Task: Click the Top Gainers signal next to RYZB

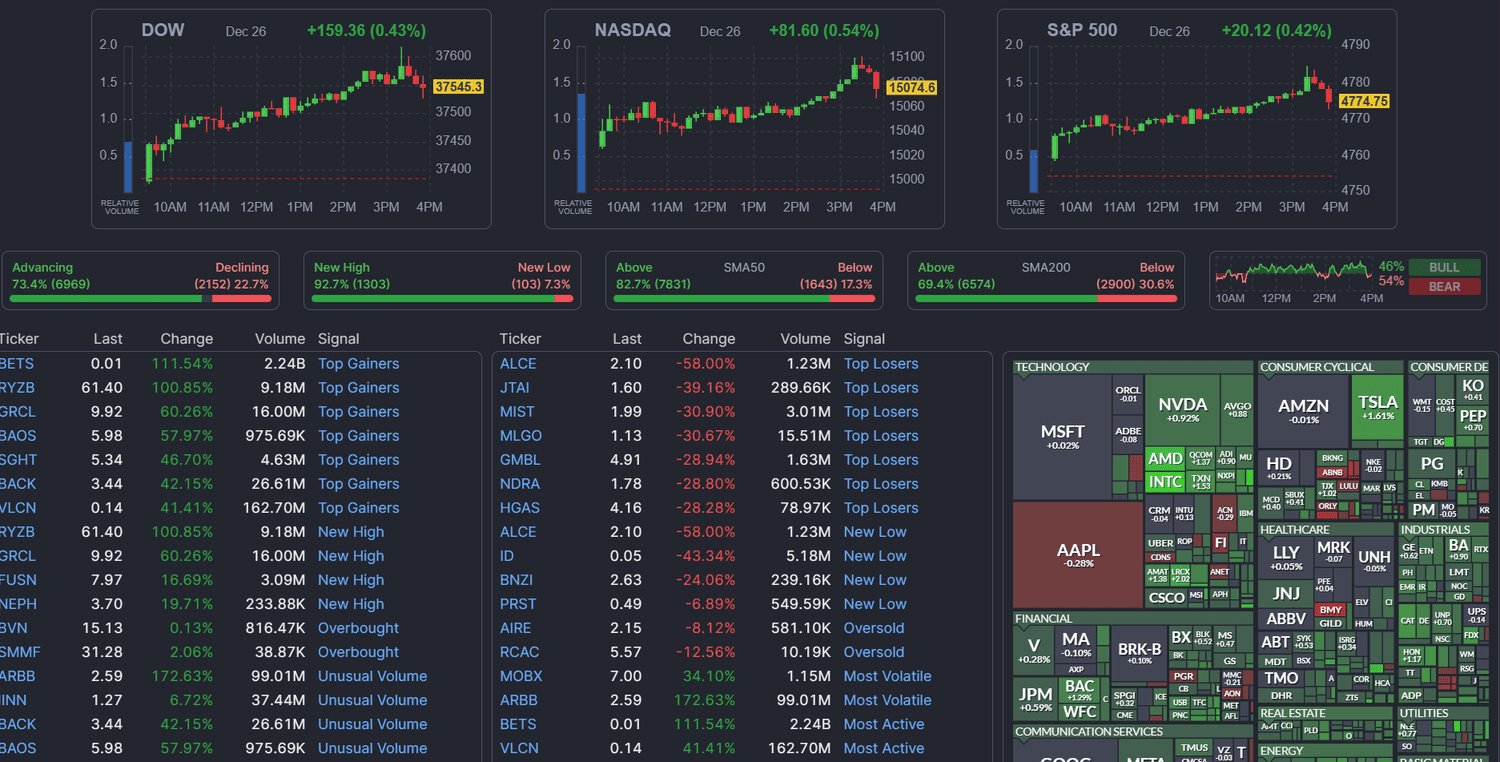Action: 358,387
